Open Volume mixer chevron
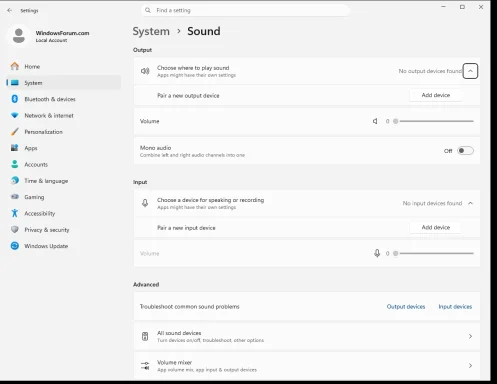The width and height of the screenshot is (497, 384). [470, 366]
